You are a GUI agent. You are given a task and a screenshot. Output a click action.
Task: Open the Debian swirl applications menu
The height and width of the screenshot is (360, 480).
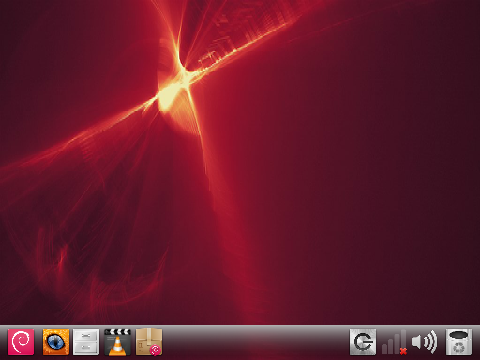21,342
